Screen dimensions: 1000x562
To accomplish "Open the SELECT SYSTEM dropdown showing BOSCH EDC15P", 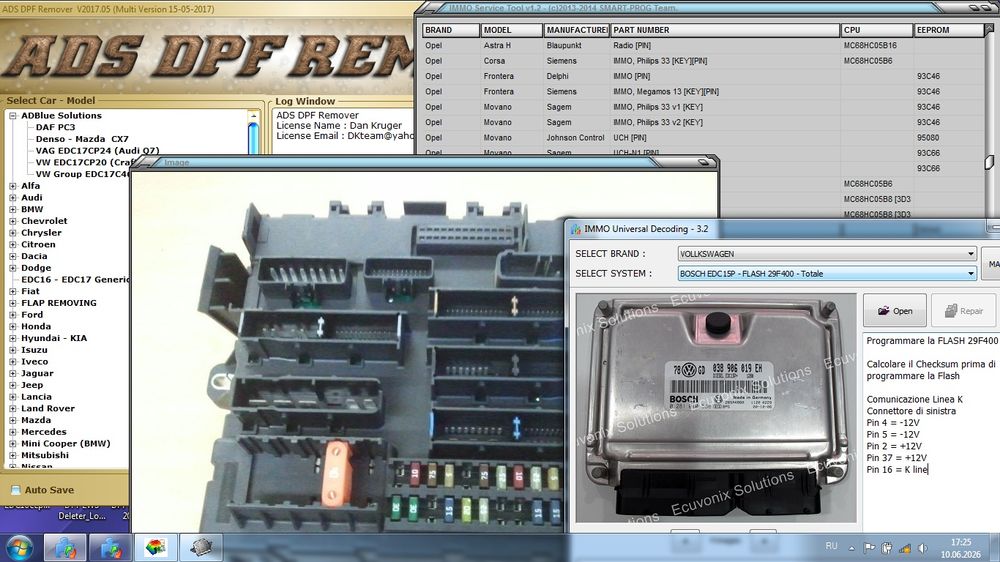I will coord(827,274).
